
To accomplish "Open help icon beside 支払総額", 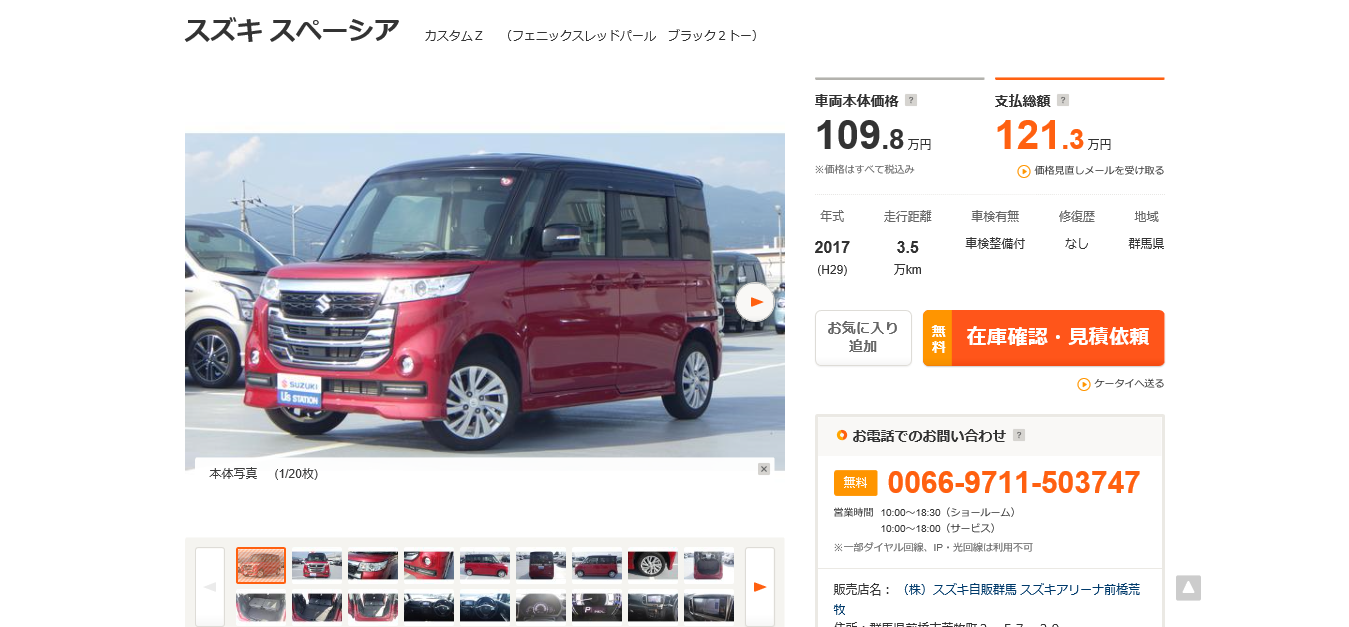I will [x=1063, y=100].
